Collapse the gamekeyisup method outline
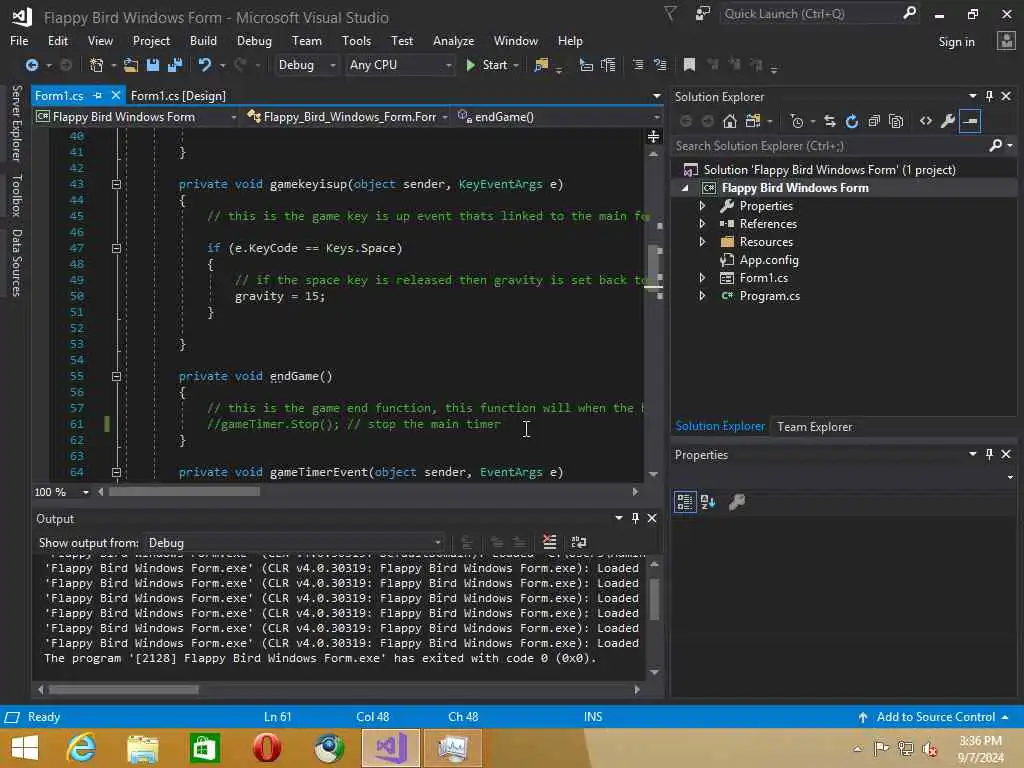 pos(116,184)
